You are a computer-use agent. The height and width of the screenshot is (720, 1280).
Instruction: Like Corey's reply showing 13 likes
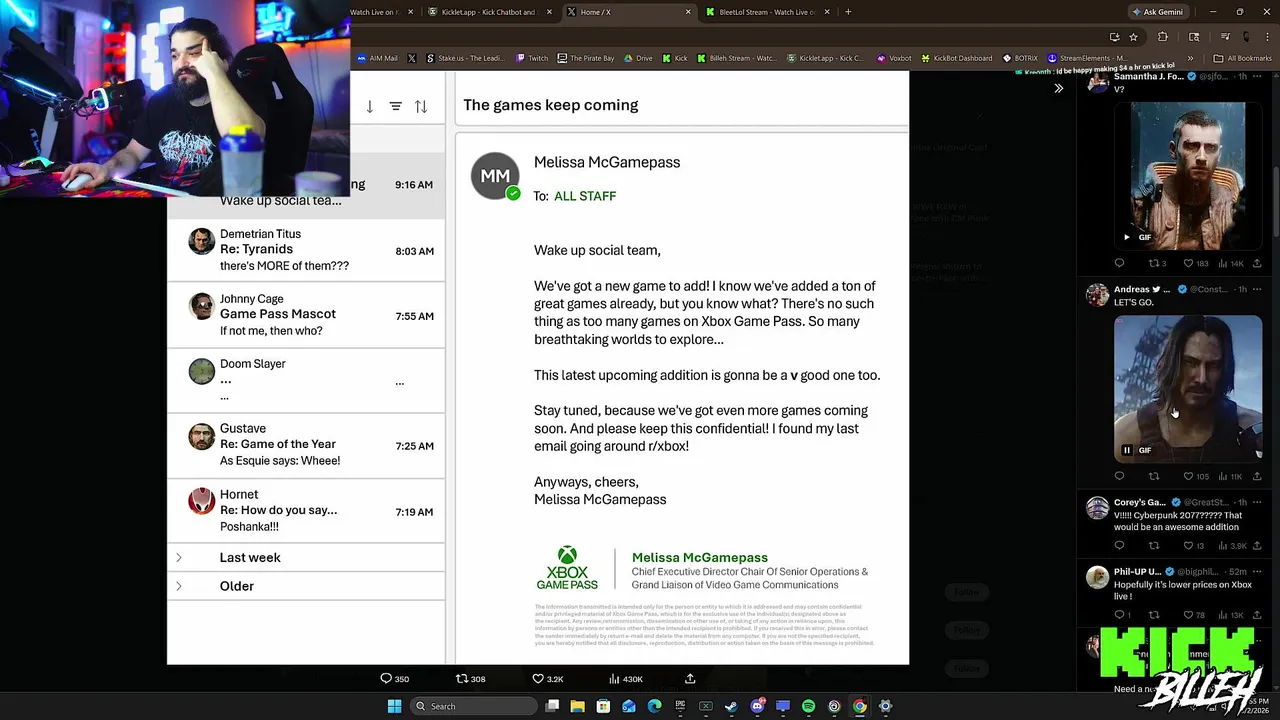[x=1188, y=545]
